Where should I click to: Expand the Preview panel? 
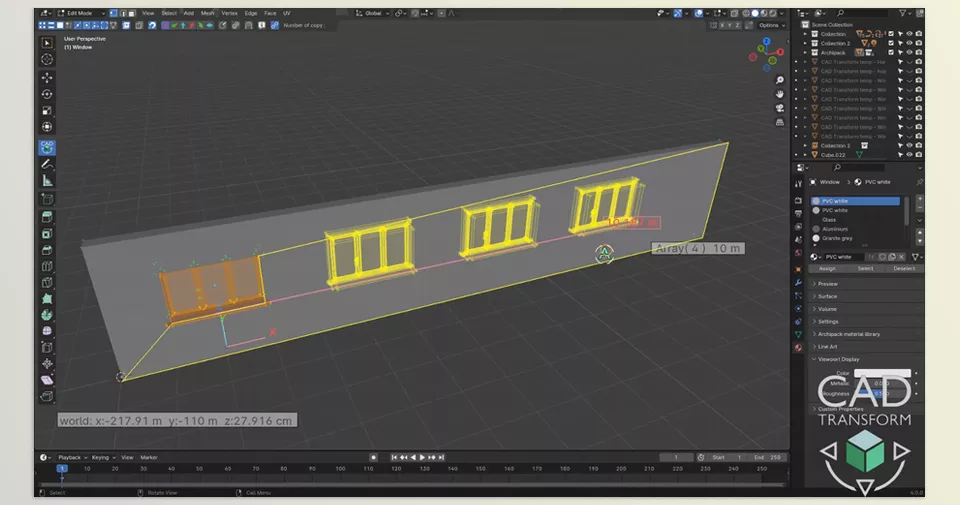866,284
